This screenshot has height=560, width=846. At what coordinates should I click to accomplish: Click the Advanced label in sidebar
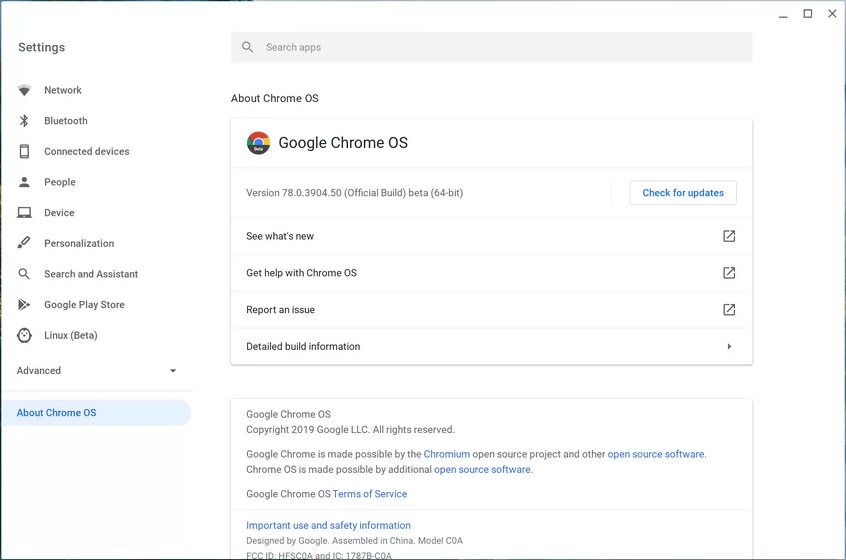(x=39, y=371)
